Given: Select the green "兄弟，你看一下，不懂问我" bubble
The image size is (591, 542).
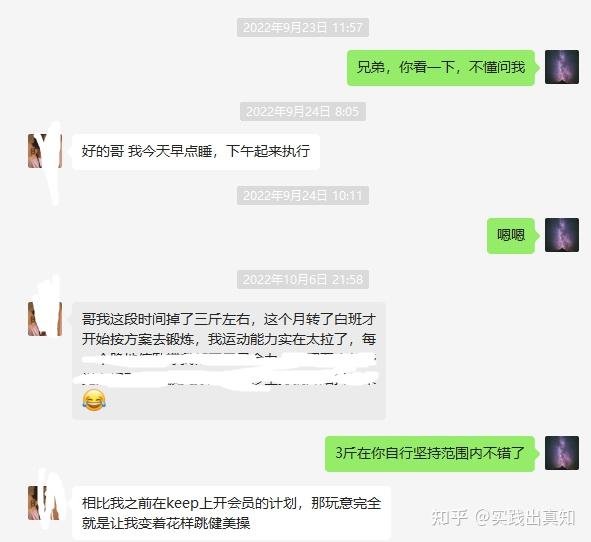Looking at the screenshot, I should 441,67.
